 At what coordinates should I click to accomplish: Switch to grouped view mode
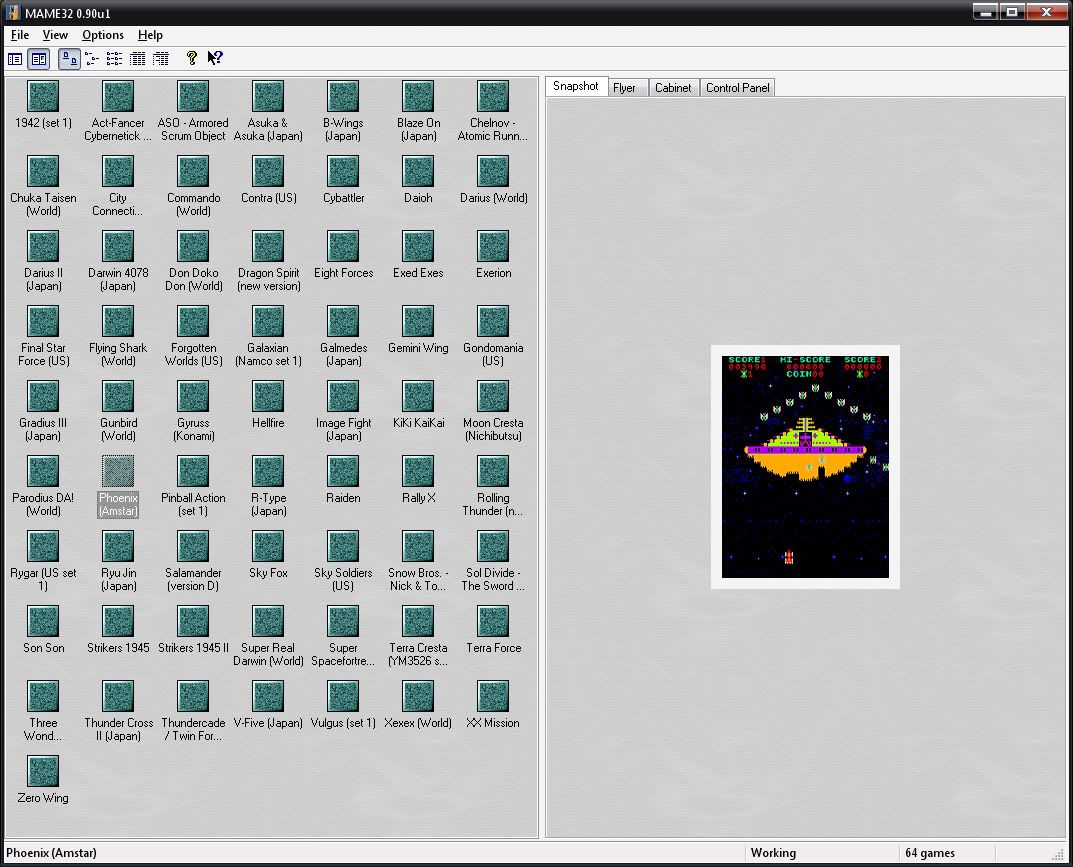point(161,59)
